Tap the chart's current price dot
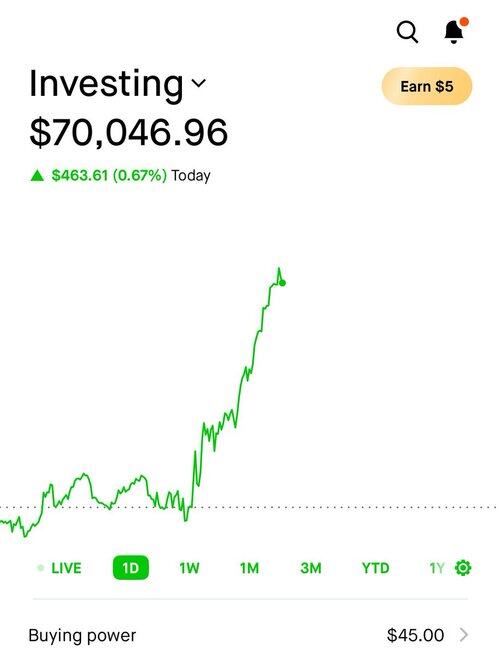This screenshot has height=654, width=500. (x=282, y=283)
